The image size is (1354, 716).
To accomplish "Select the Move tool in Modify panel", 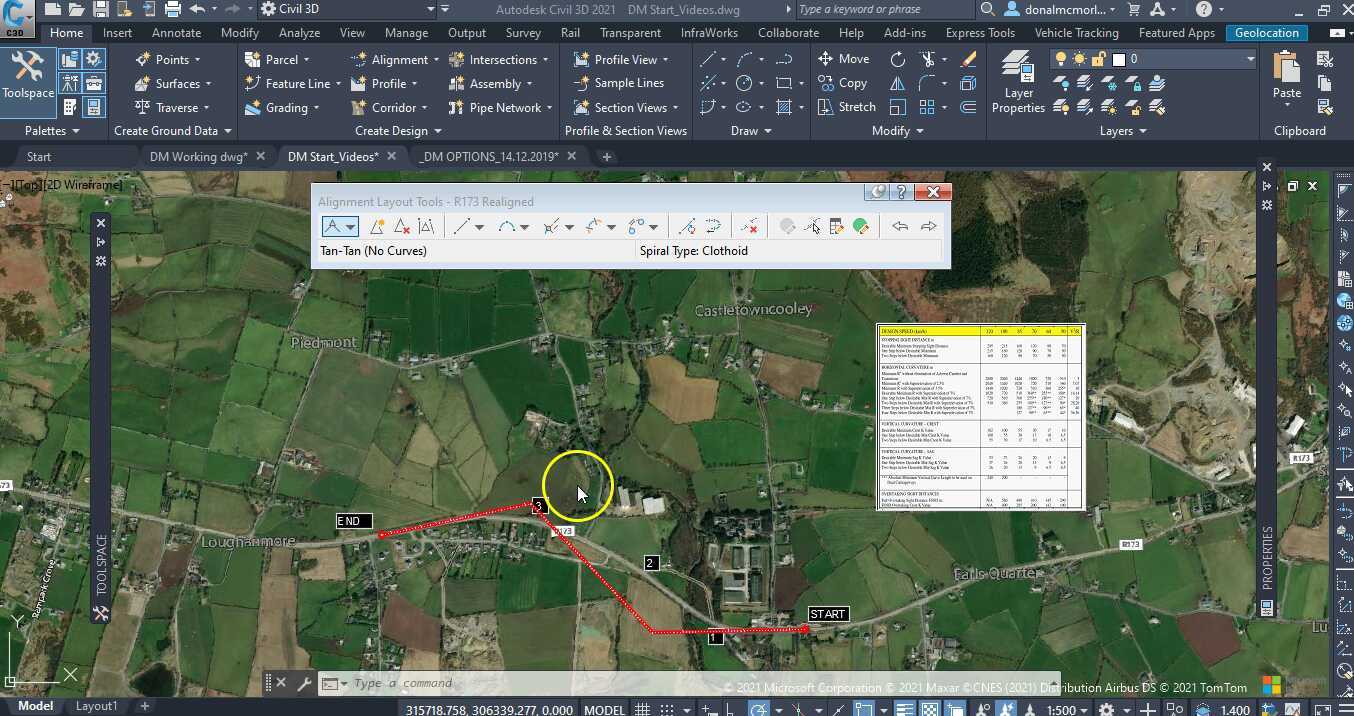I will pyautogui.click(x=843, y=59).
